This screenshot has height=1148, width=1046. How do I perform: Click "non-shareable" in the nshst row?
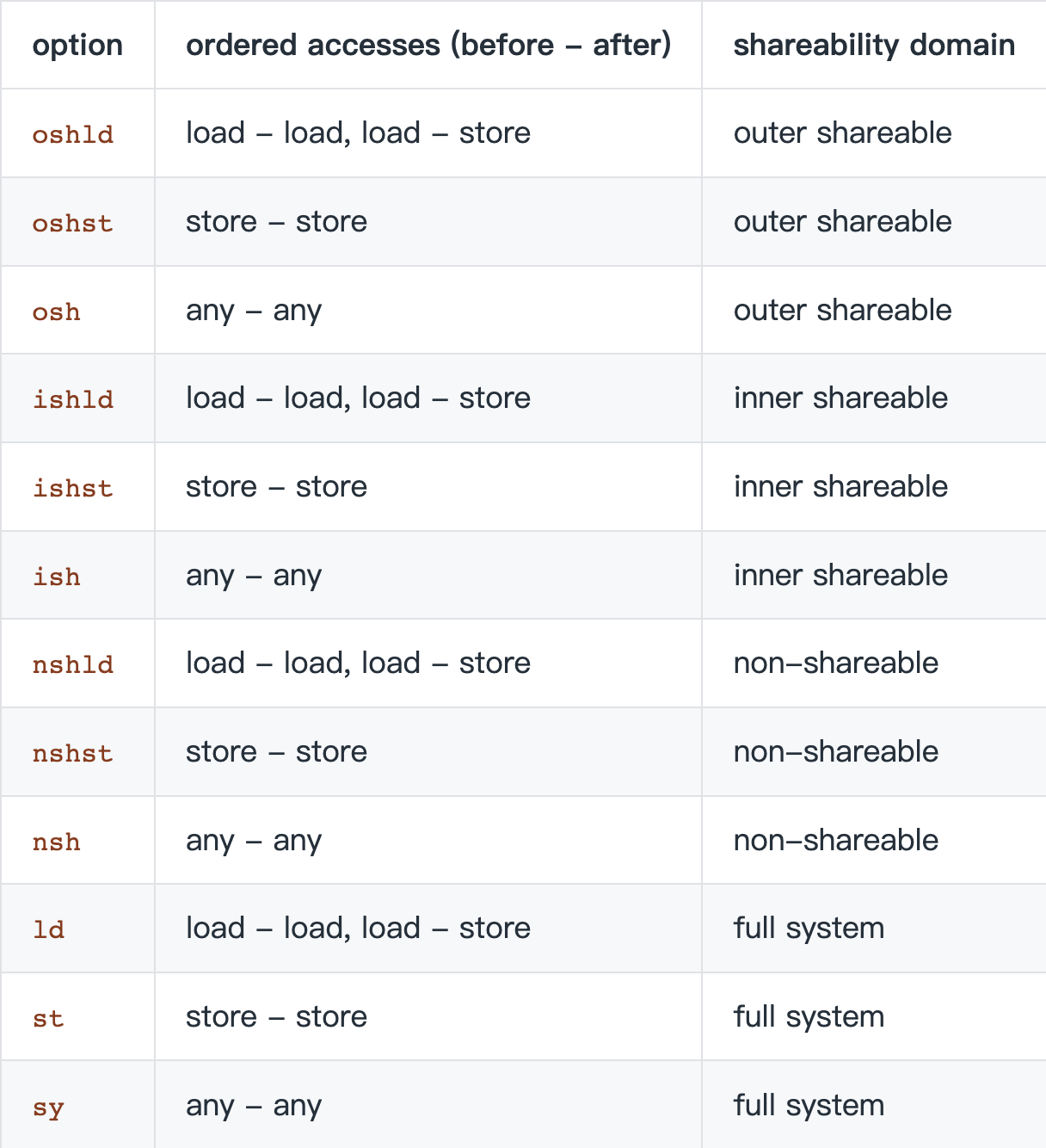(835, 752)
